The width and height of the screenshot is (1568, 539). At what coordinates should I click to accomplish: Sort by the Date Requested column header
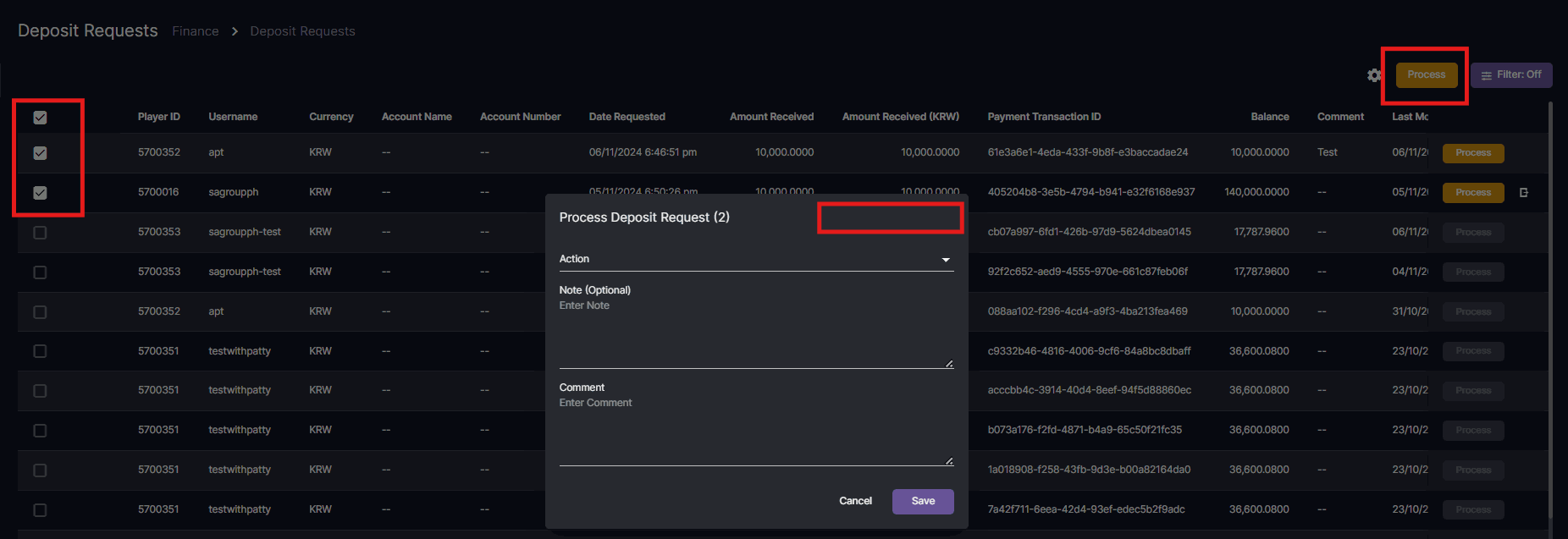click(627, 117)
